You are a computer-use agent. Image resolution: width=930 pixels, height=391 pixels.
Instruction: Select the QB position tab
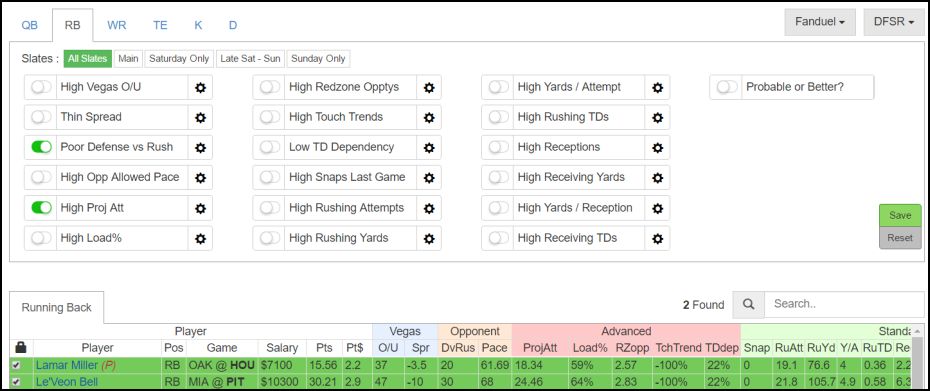click(x=30, y=25)
